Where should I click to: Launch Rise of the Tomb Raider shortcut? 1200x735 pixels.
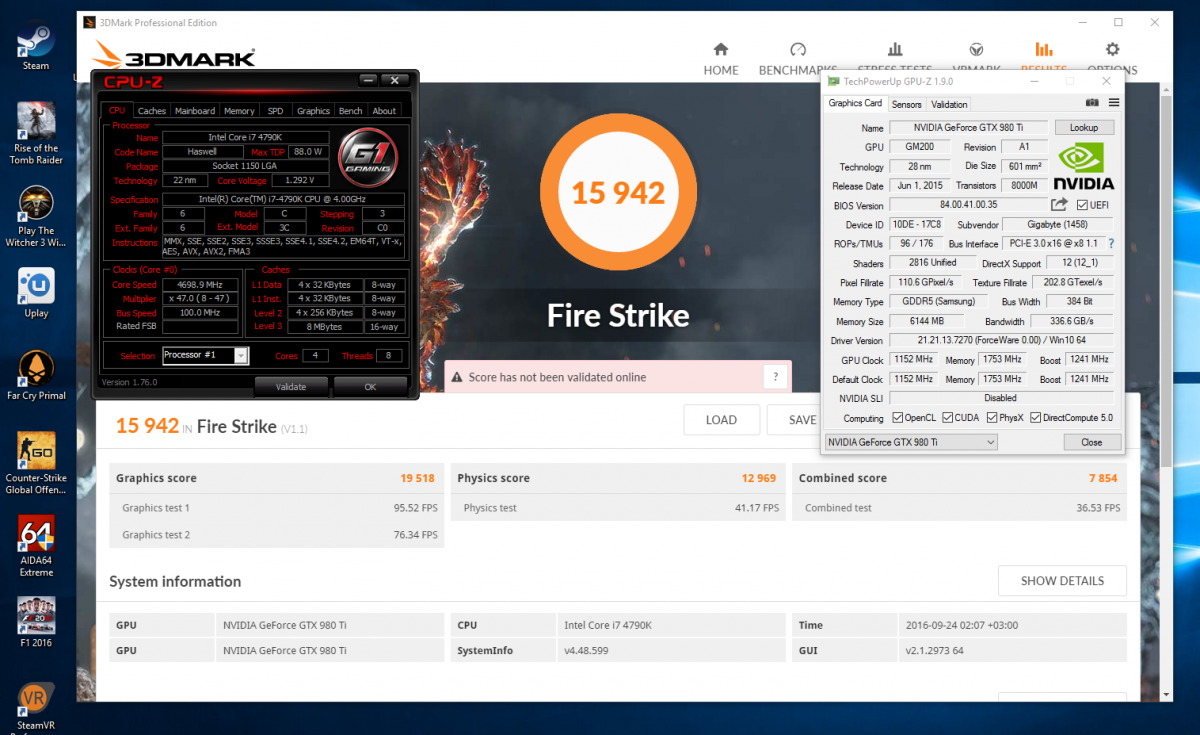pos(36,133)
